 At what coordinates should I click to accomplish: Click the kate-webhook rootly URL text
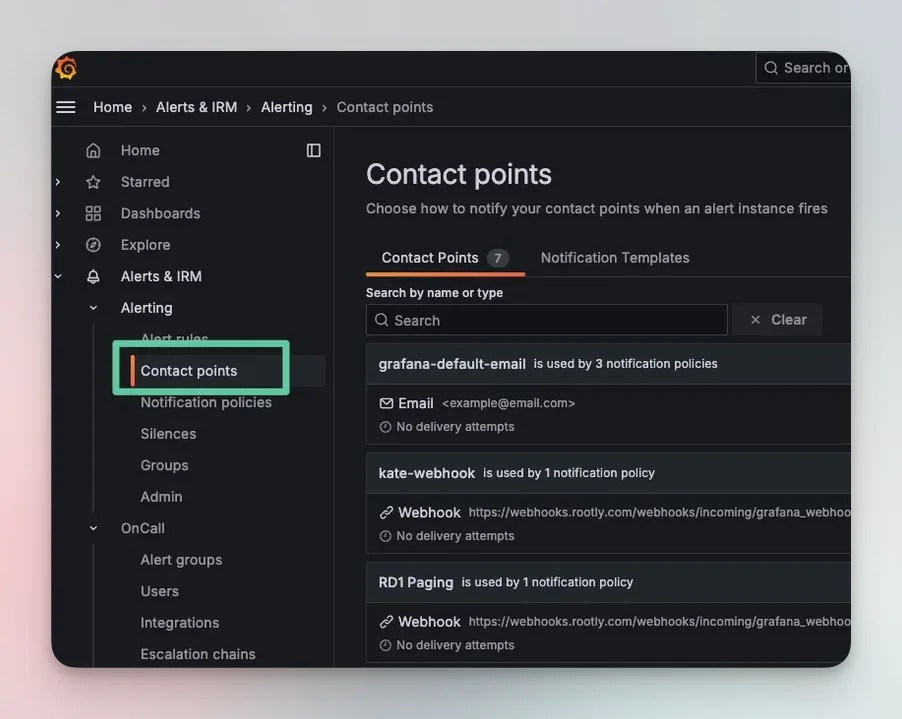659,513
